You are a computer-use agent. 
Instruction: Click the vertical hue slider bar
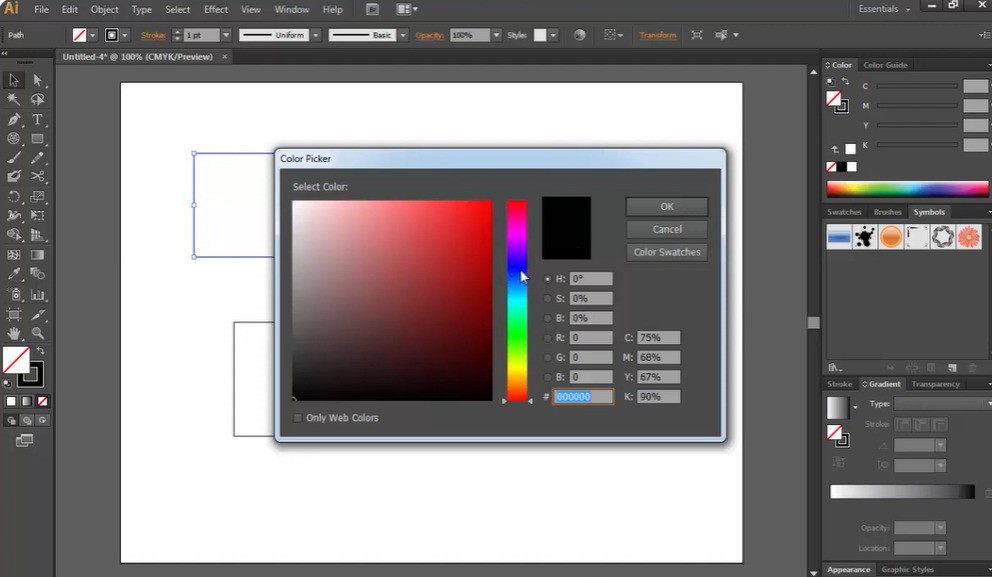(x=516, y=301)
